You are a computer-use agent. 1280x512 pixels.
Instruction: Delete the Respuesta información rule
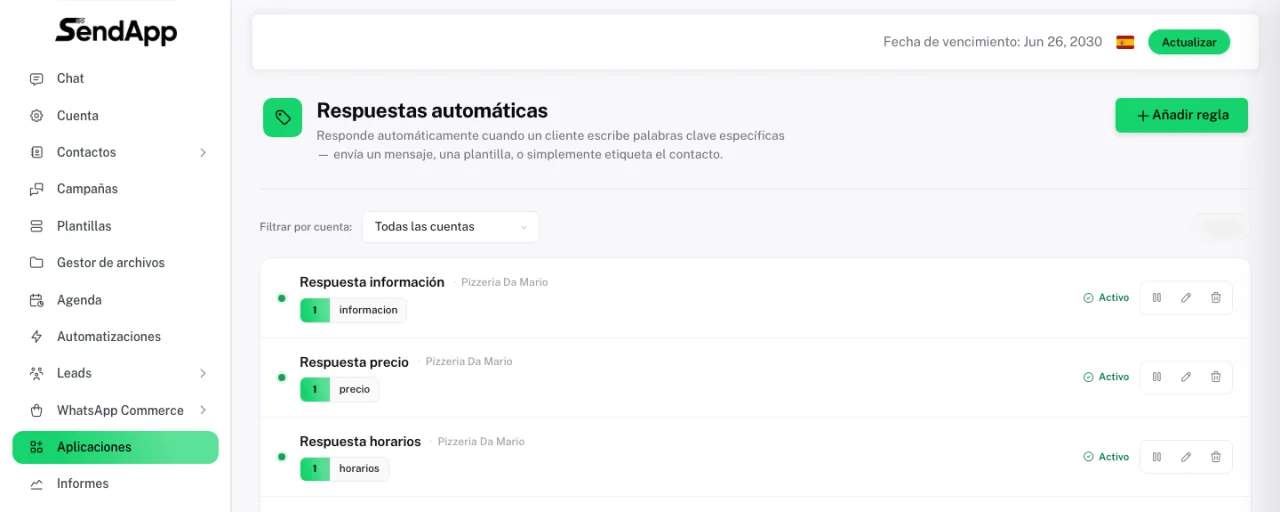click(x=1216, y=298)
